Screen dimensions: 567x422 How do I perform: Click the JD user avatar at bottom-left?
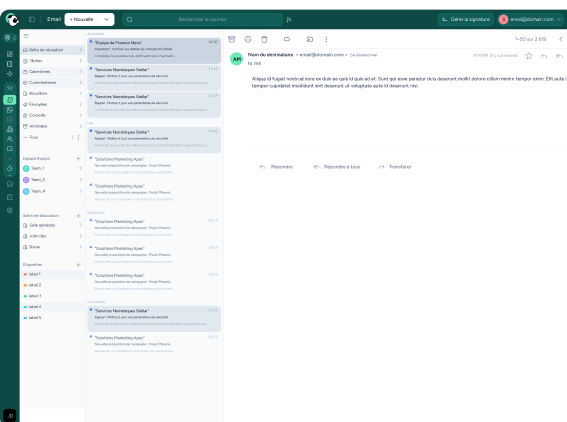(x=10, y=415)
